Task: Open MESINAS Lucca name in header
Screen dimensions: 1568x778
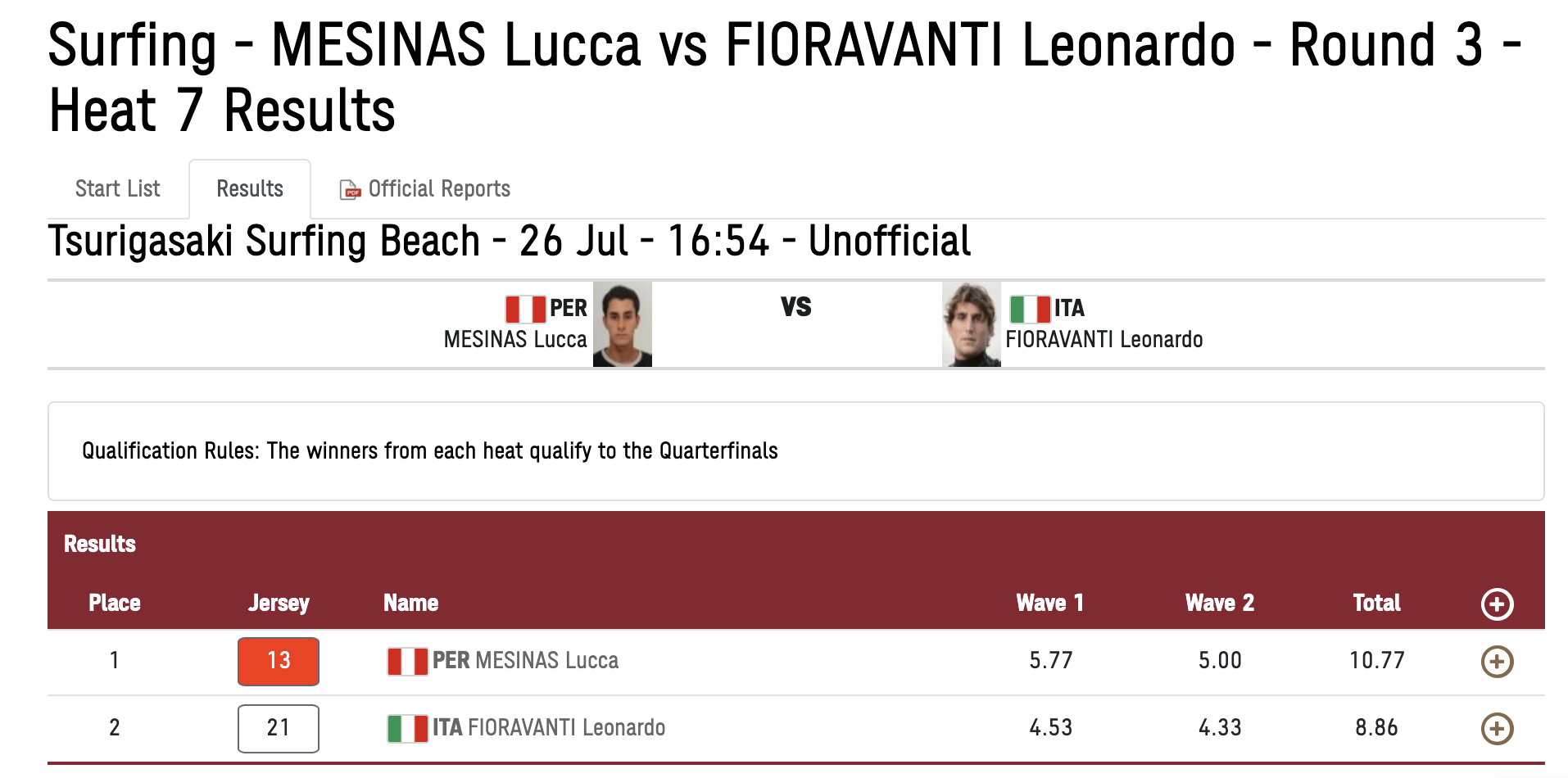Action: [515, 339]
